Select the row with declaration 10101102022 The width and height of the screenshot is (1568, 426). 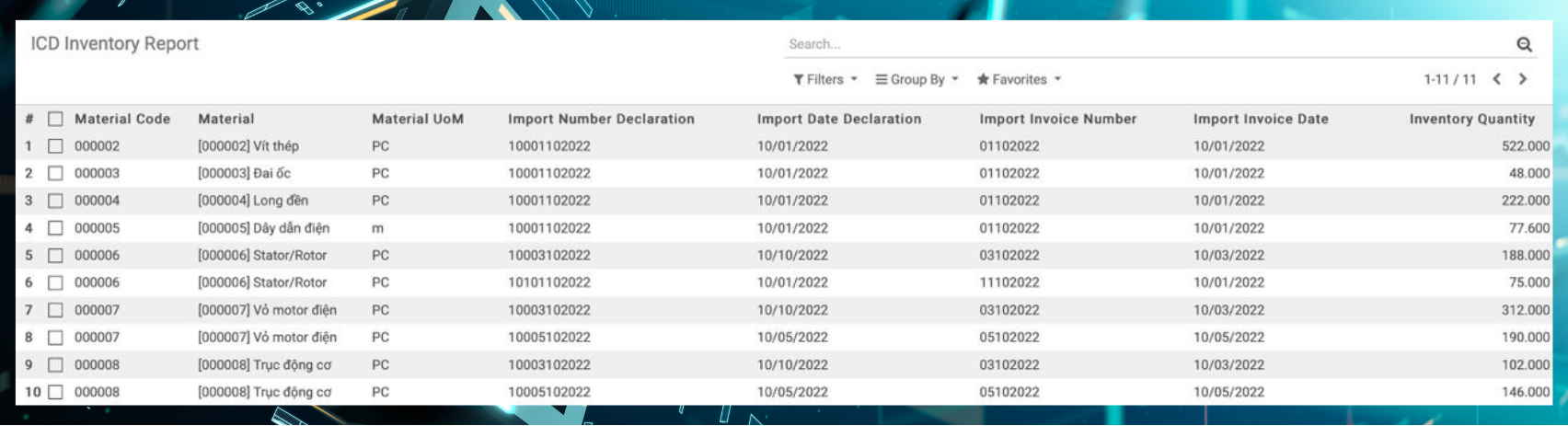click(549, 282)
